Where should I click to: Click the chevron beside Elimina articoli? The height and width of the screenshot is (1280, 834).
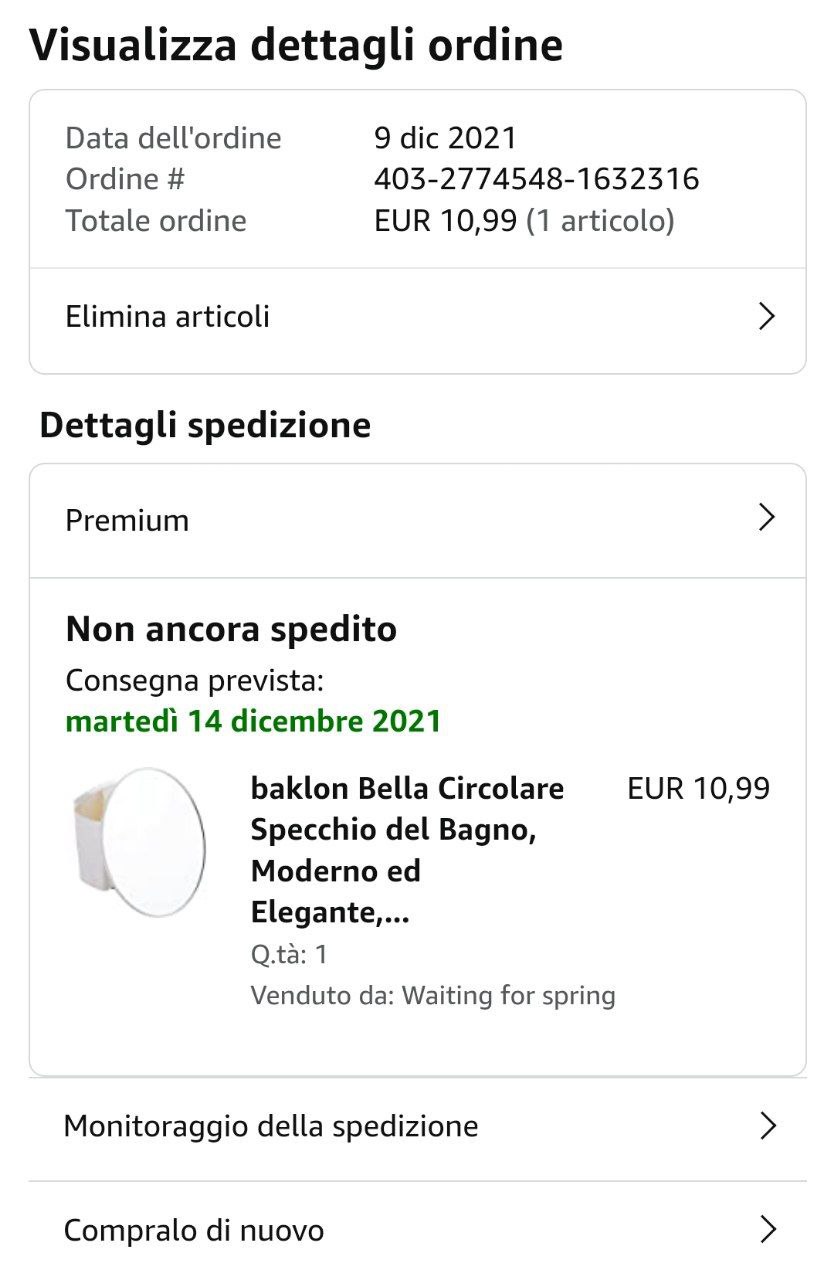[767, 317]
